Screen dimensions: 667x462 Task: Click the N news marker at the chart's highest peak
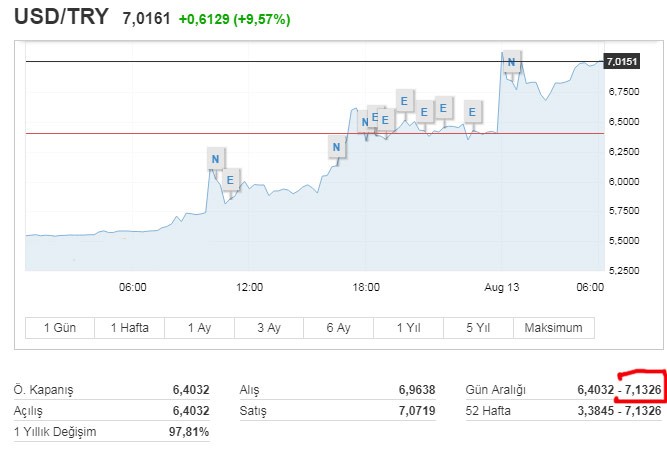(512, 62)
